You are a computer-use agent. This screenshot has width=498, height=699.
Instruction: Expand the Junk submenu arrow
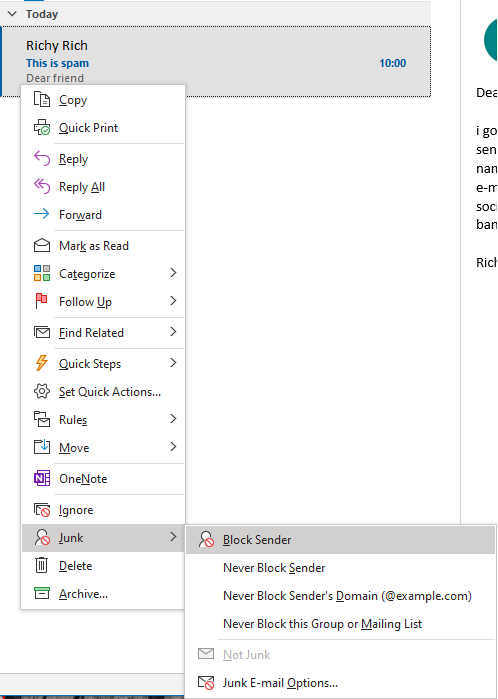pyautogui.click(x=173, y=537)
